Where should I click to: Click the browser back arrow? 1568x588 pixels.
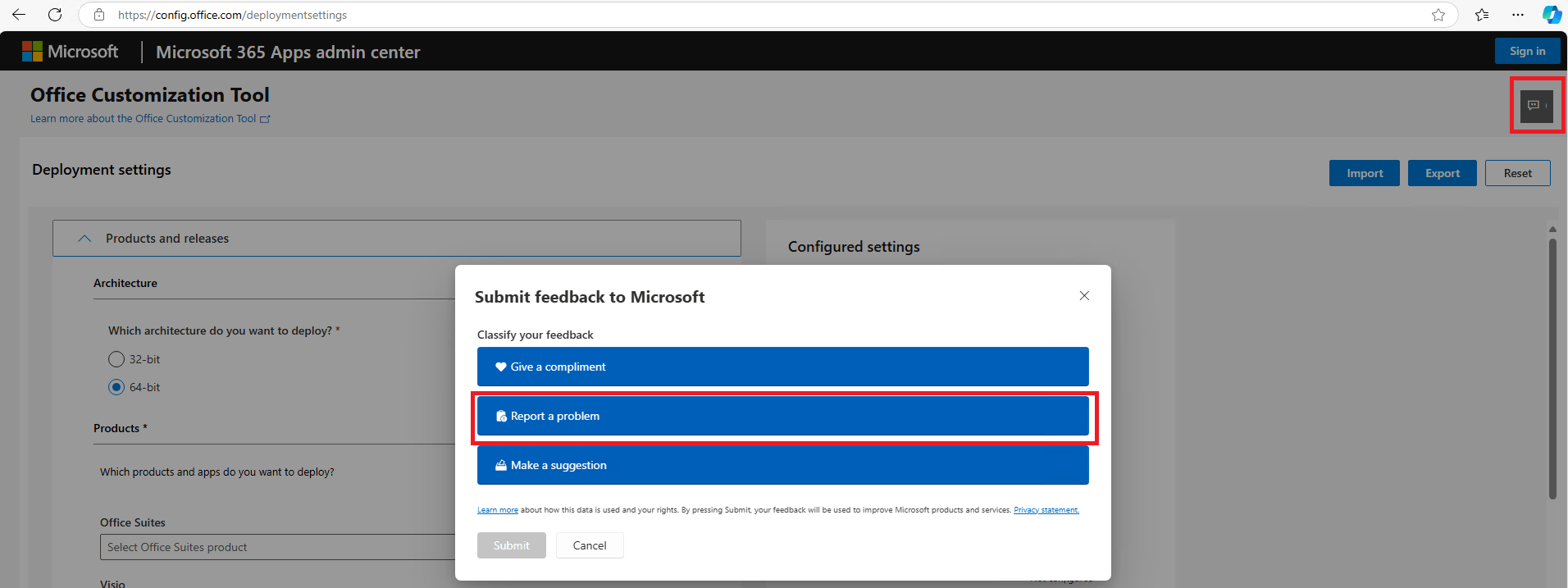[x=18, y=15]
